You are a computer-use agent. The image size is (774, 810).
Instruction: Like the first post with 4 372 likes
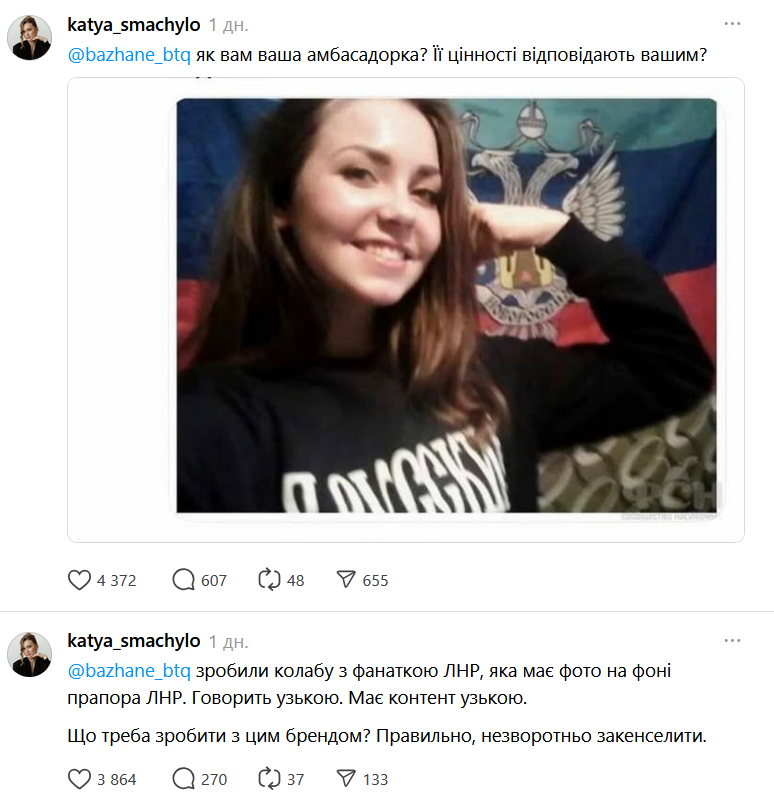click(79, 580)
